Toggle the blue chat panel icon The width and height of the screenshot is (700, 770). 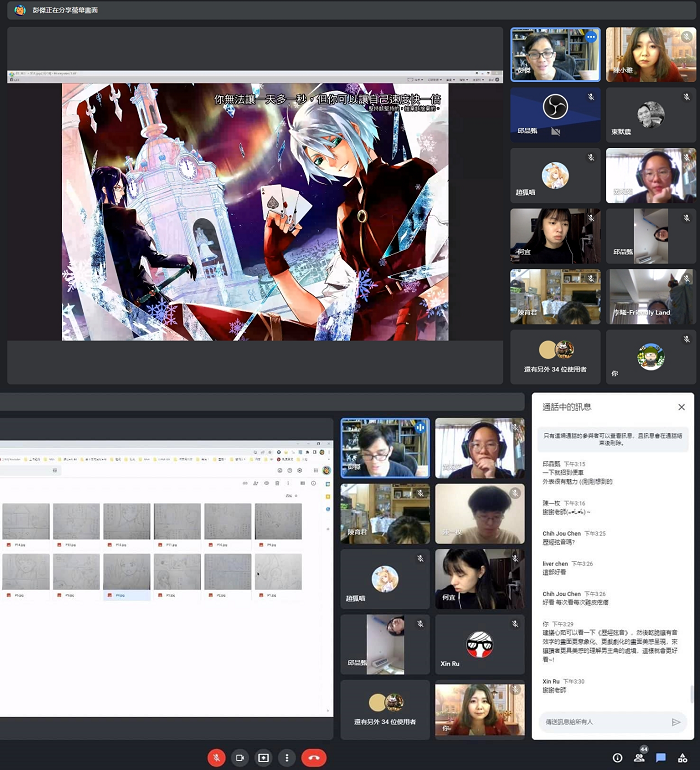tap(661, 758)
